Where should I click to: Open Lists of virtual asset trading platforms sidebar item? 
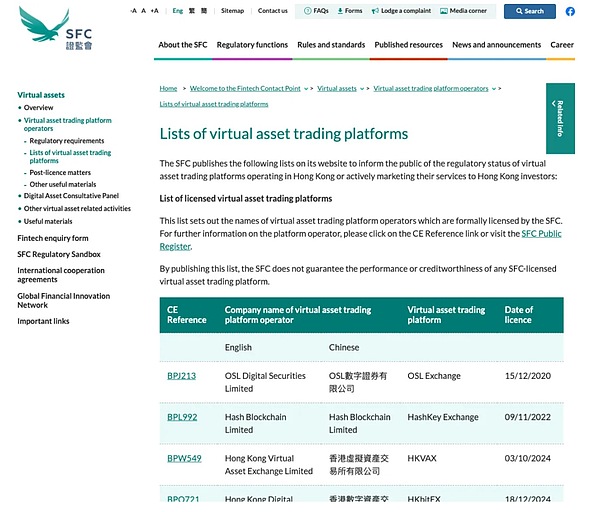pyautogui.click(x=70, y=157)
